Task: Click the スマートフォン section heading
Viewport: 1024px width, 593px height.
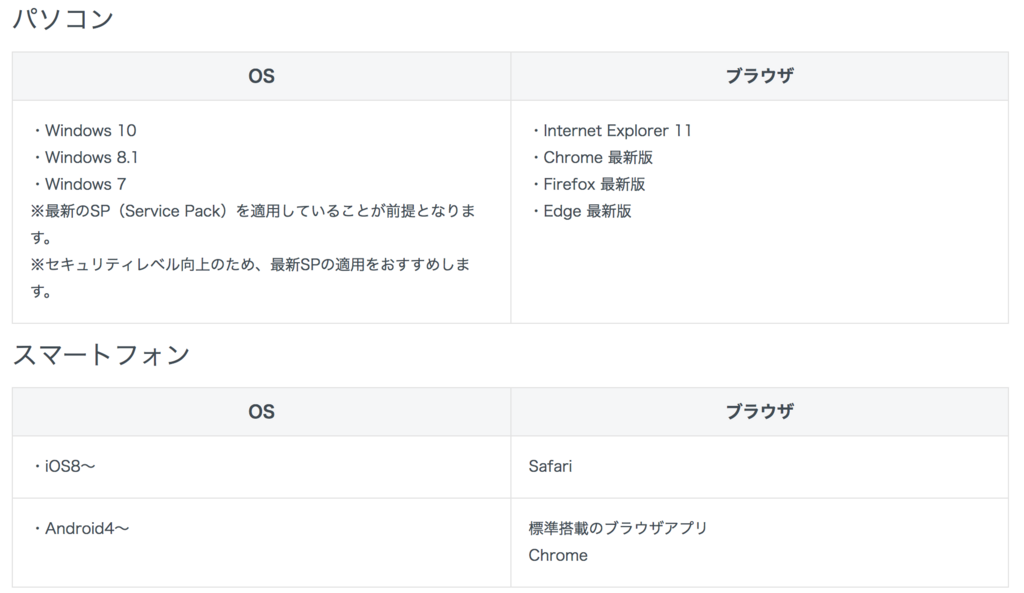Action: pyautogui.click(x=101, y=355)
